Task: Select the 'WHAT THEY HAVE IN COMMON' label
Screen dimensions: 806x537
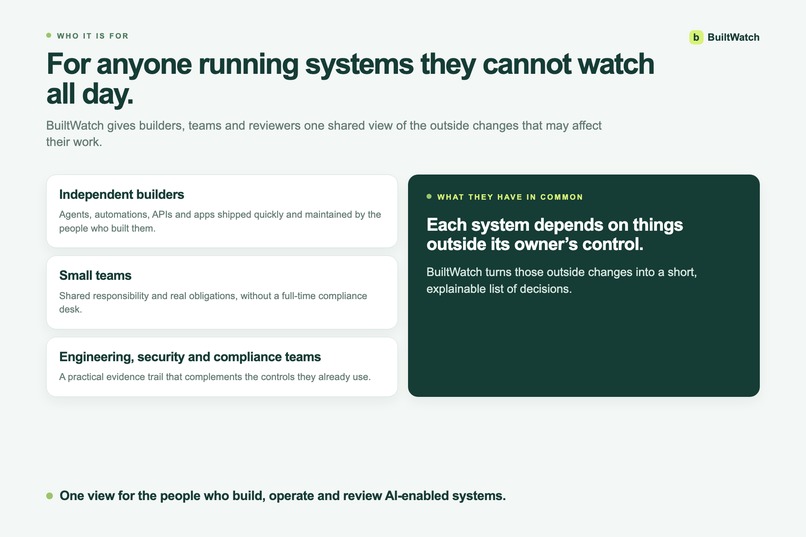Action: tap(510, 197)
